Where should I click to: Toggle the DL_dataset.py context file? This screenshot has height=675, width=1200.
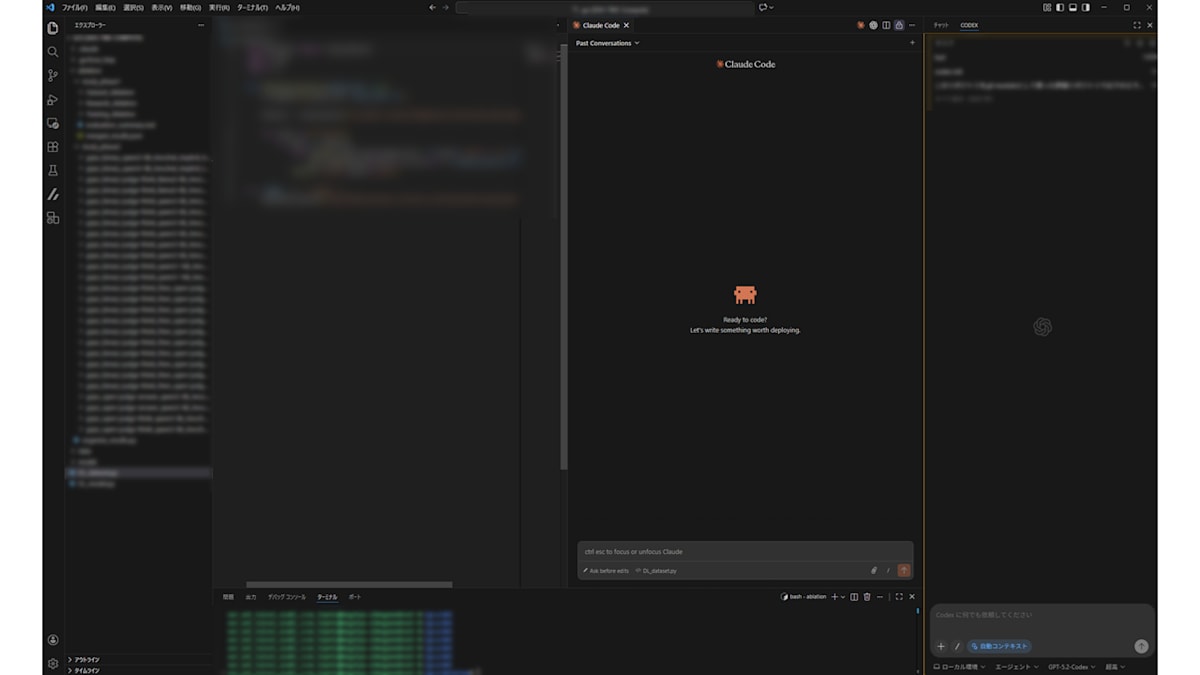[656, 571]
